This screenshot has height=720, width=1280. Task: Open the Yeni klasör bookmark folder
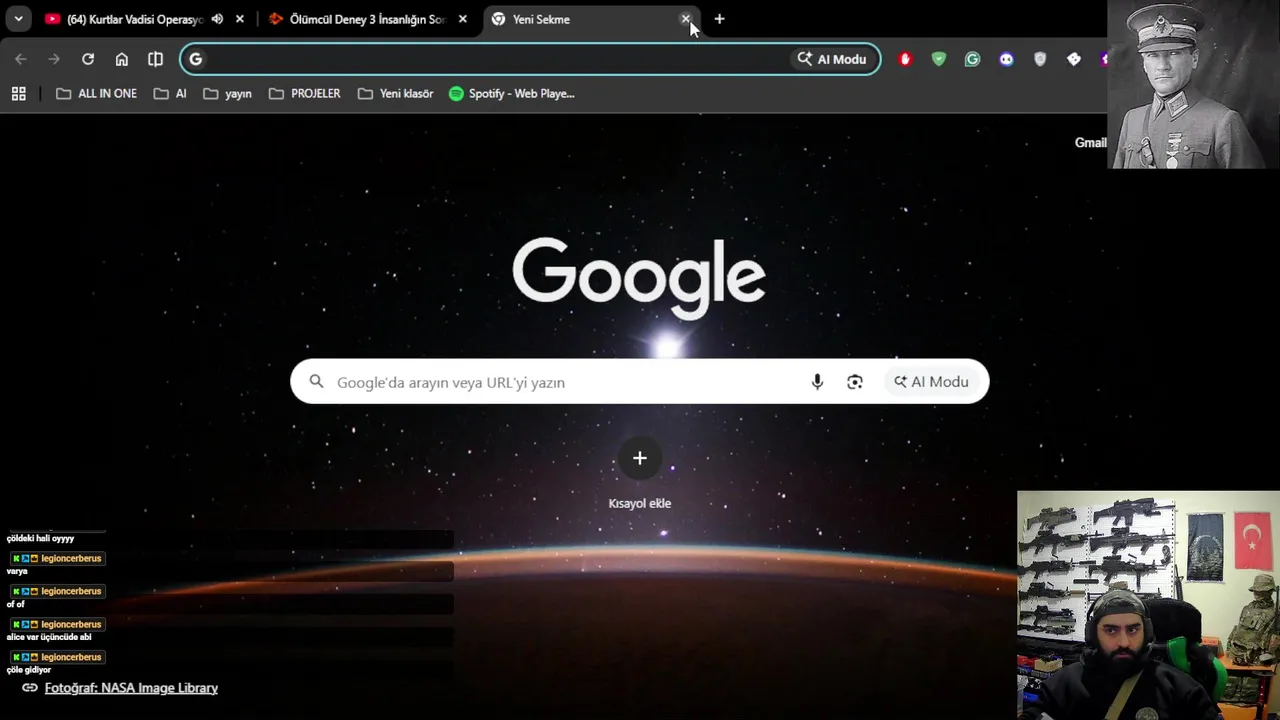click(395, 93)
